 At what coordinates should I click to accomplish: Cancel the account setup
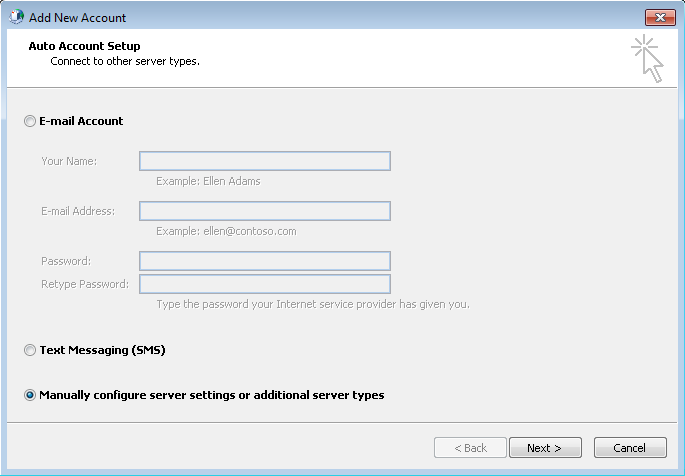coord(630,448)
